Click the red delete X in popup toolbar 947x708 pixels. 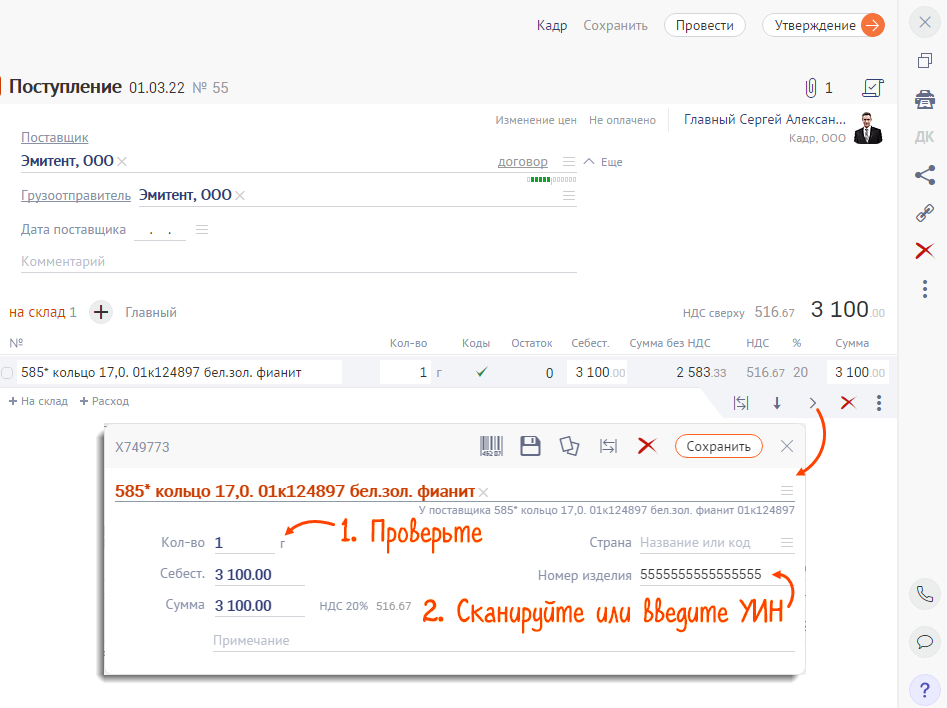pos(647,446)
